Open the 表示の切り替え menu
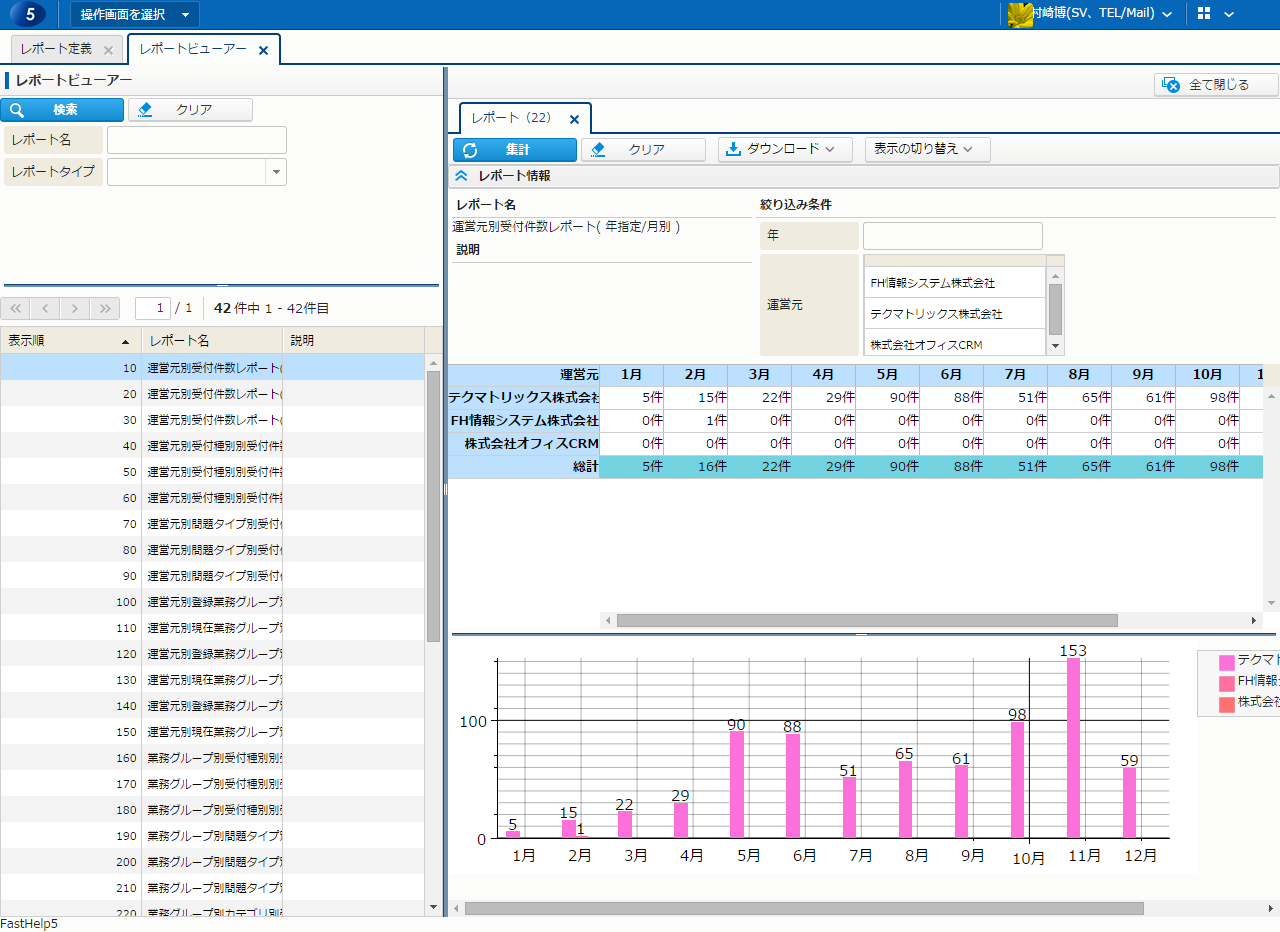Image resolution: width=1280 pixels, height=932 pixels. pos(927,149)
